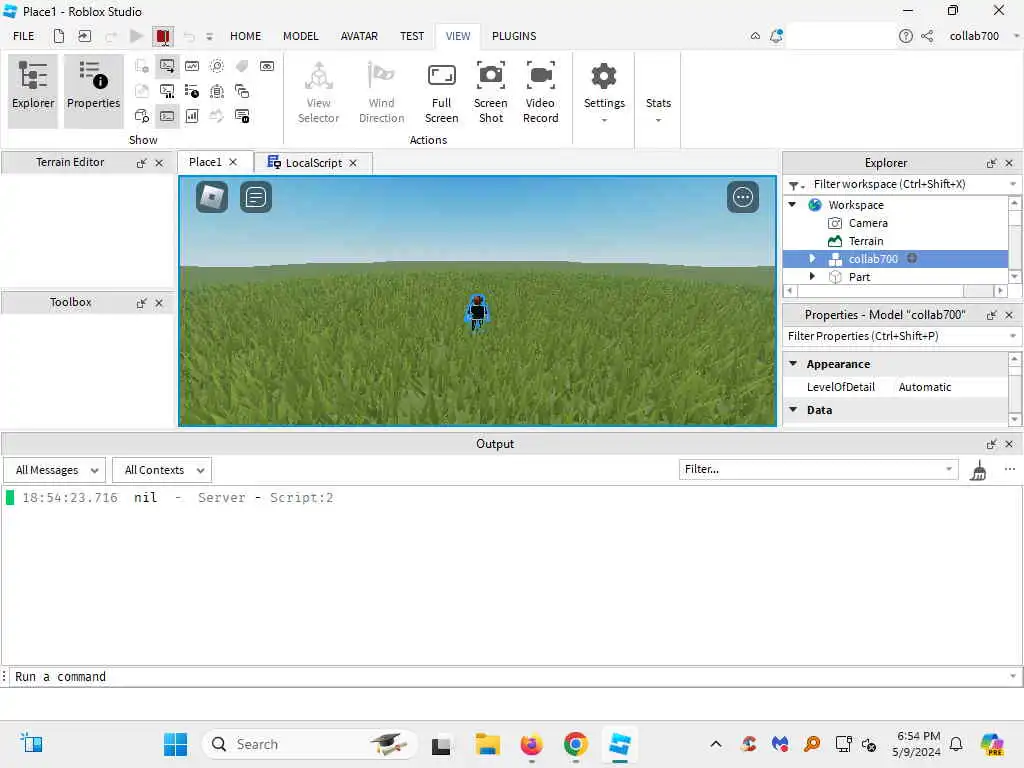Switch to the AVATAR ribbon tab
Screen dimensions: 1024x768
pyautogui.click(x=359, y=36)
